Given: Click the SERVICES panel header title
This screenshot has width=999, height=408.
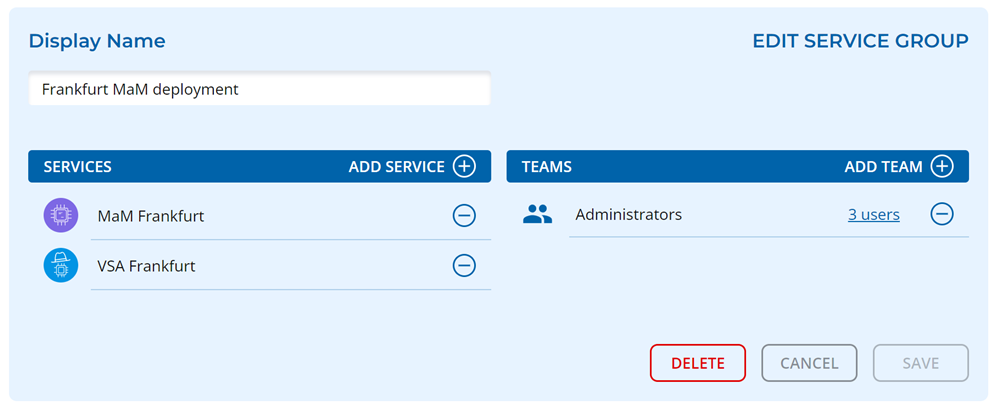Looking at the screenshot, I should (78, 167).
